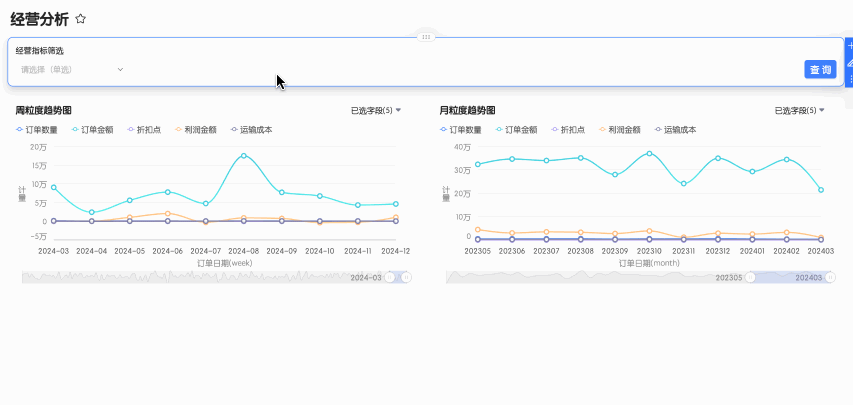Viewport: 853px width, 405px height.
Task: Click the pencil edit icon on the blue side toolbar
Action: coord(850,63)
